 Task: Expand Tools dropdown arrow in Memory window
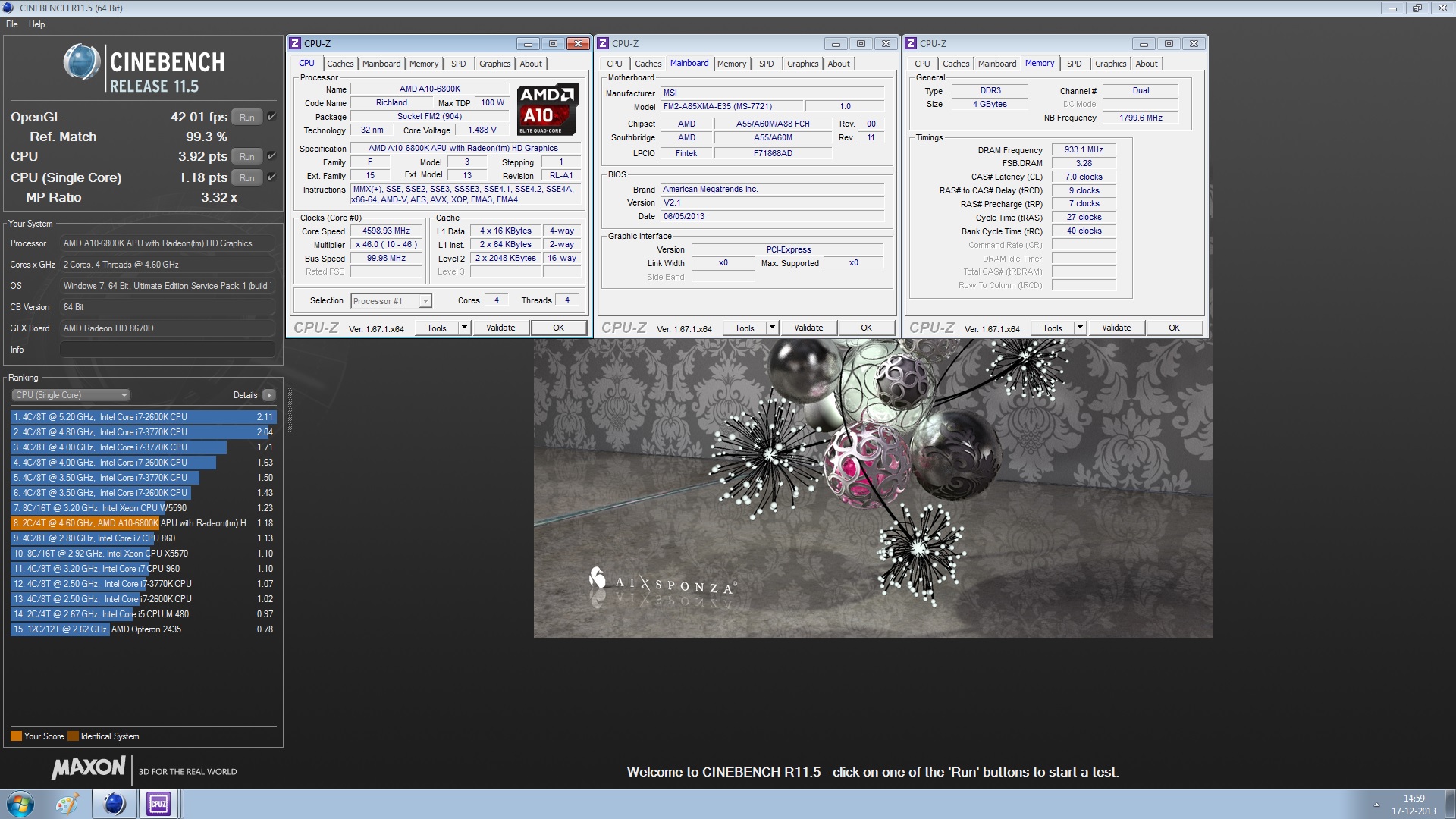point(1081,328)
